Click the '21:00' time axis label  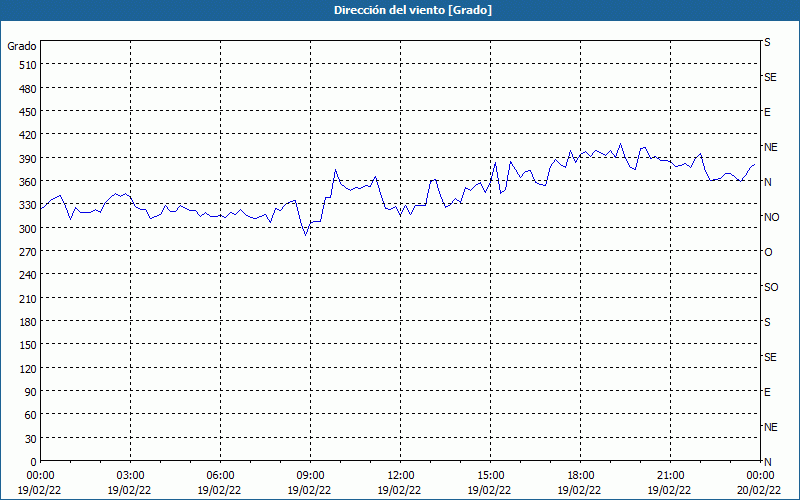670,476
